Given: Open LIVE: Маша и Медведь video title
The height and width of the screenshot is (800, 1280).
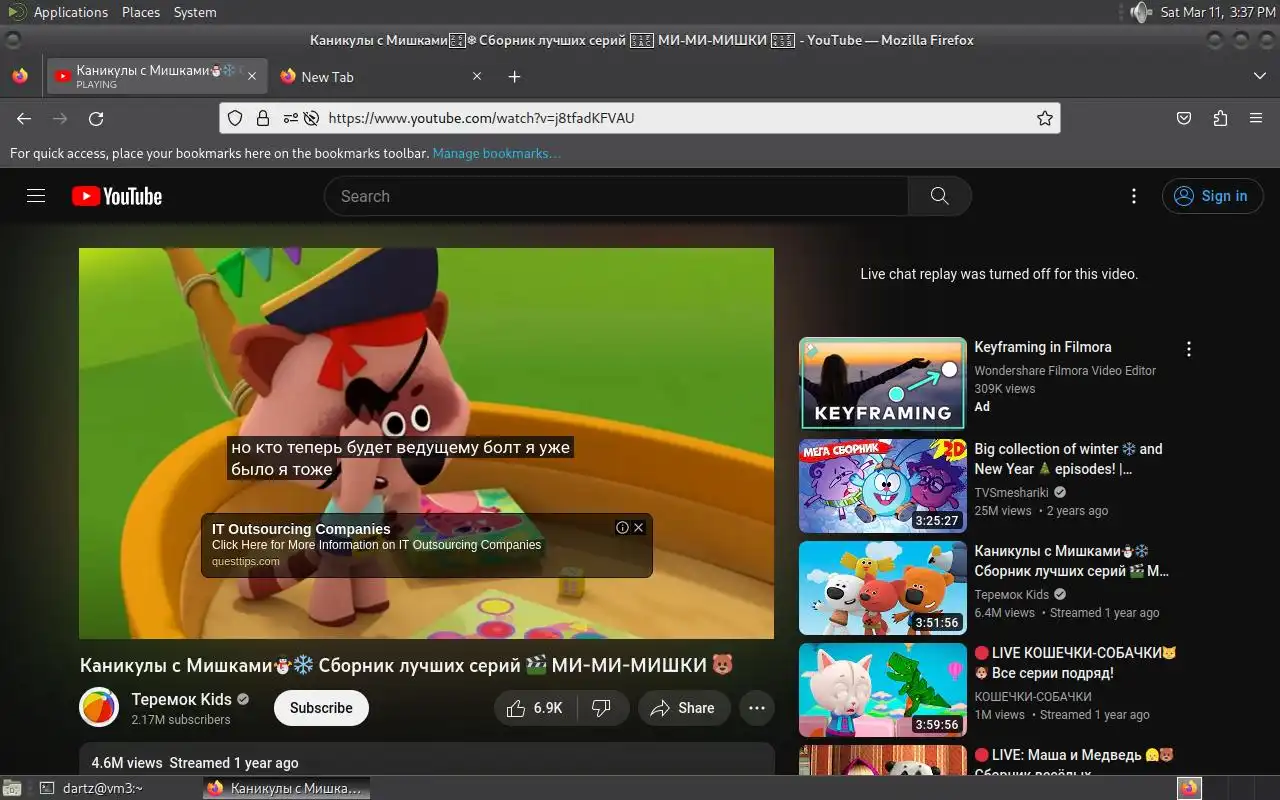Looking at the screenshot, I should [x=1074, y=764].
